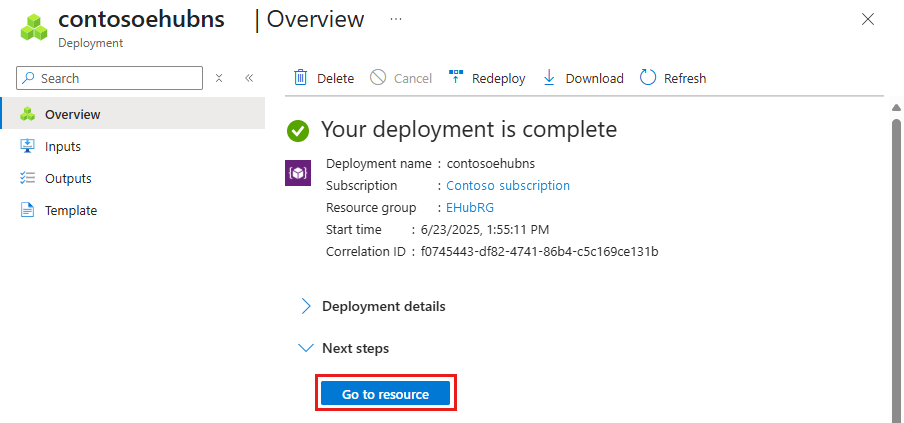Screen dimensions: 904x423
Task: Select the Overview menu item
Action: coord(72,114)
